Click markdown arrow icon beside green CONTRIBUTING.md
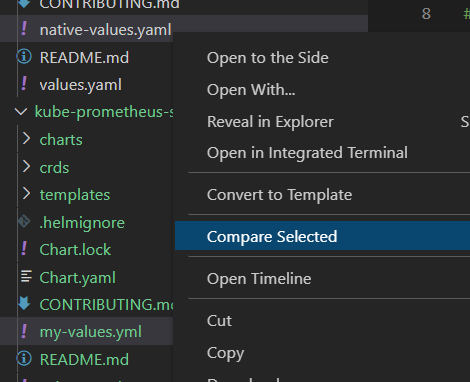 point(24,304)
